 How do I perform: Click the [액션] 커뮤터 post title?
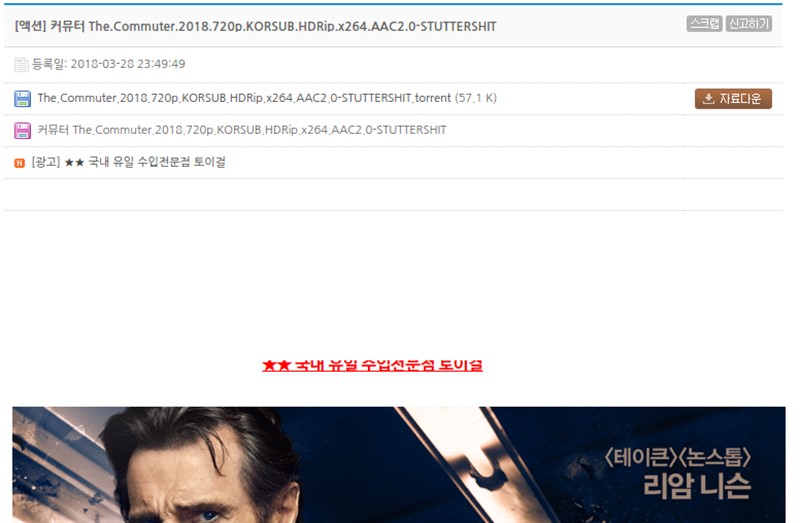coord(255,26)
